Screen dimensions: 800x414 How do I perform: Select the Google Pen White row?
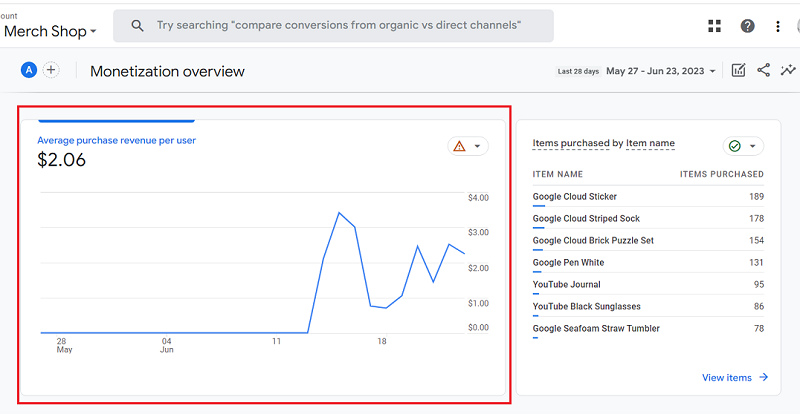pos(648,262)
